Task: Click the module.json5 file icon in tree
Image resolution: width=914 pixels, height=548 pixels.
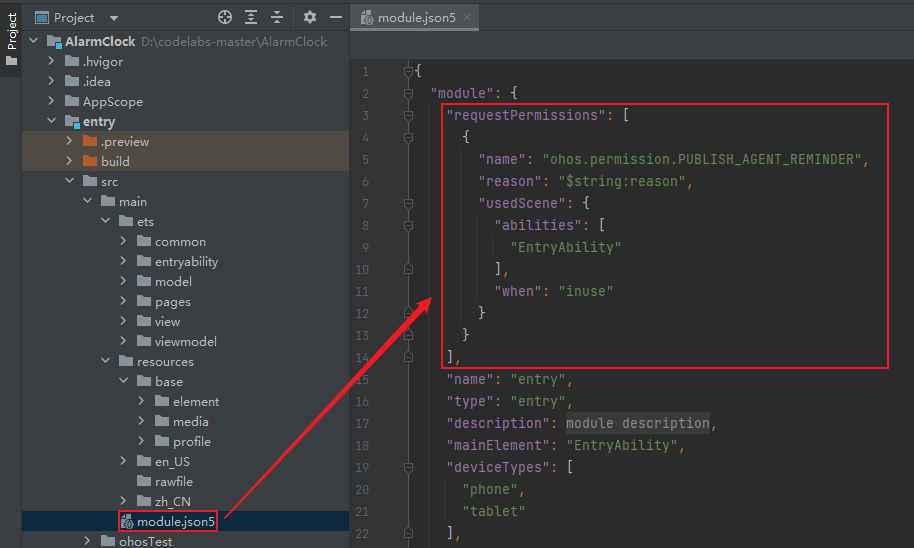Action: tap(127, 522)
